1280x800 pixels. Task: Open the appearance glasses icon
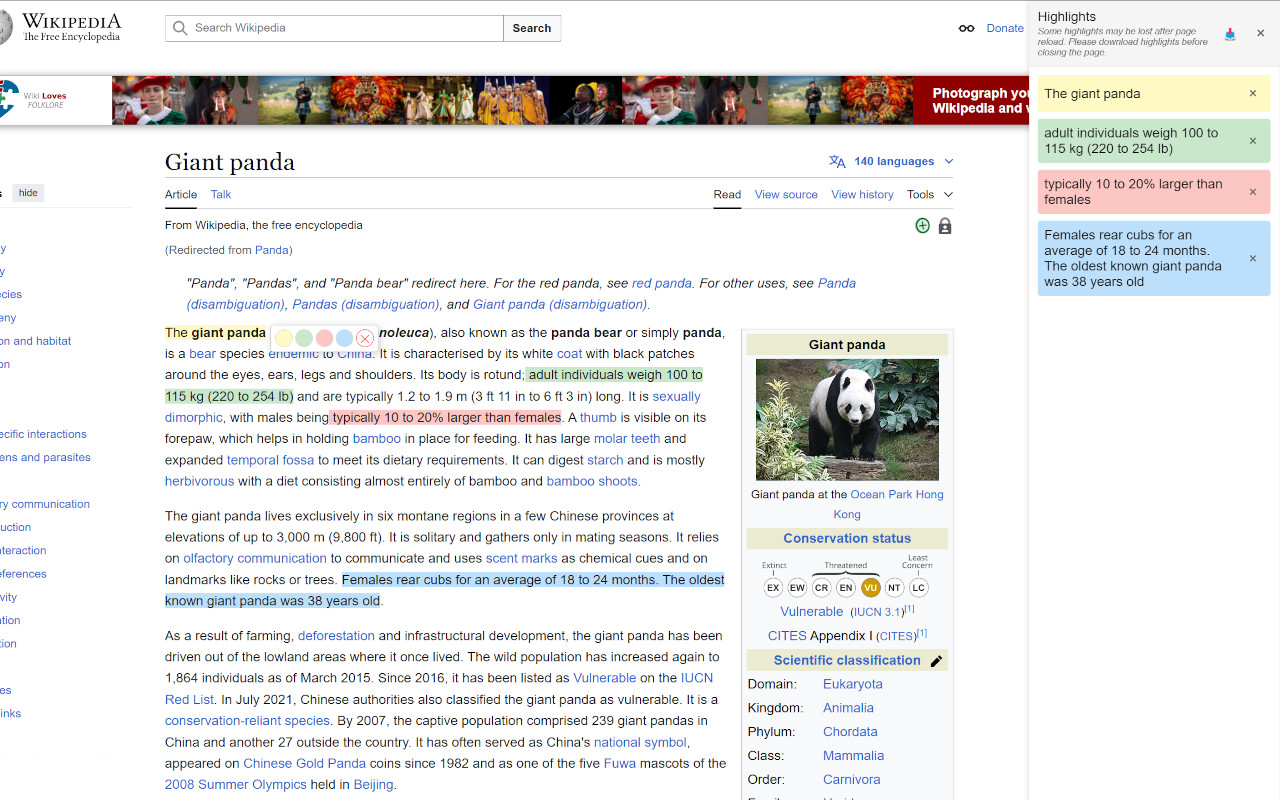click(x=966, y=28)
